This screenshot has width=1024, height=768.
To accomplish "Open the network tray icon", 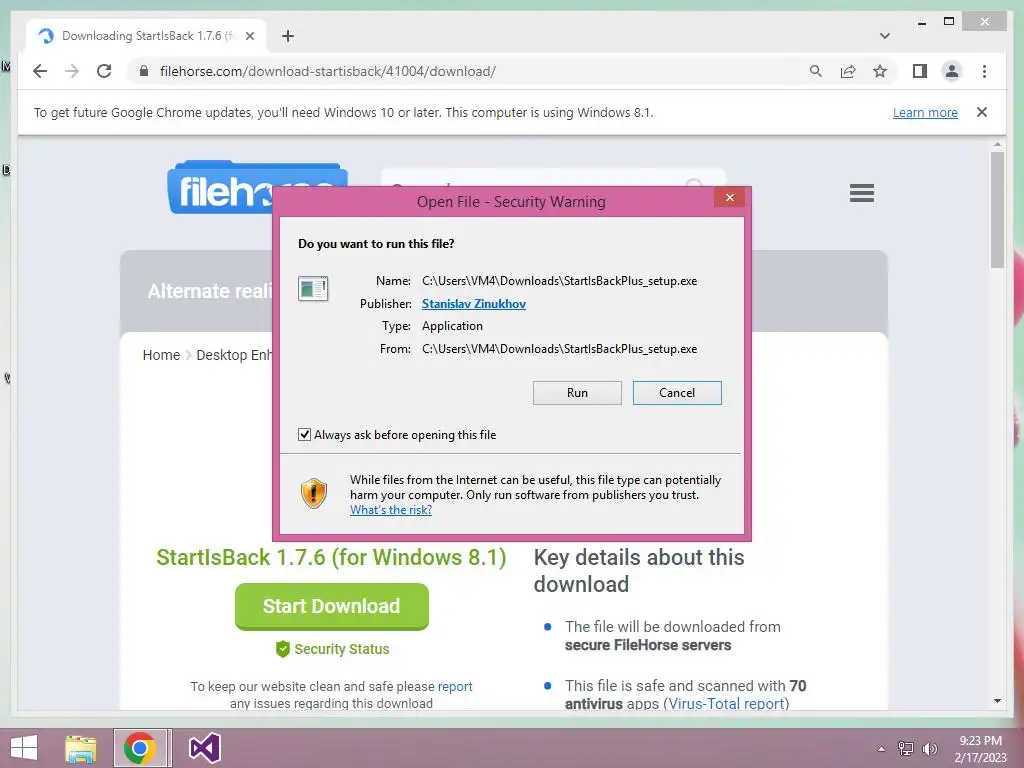I will click(x=906, y=748).
